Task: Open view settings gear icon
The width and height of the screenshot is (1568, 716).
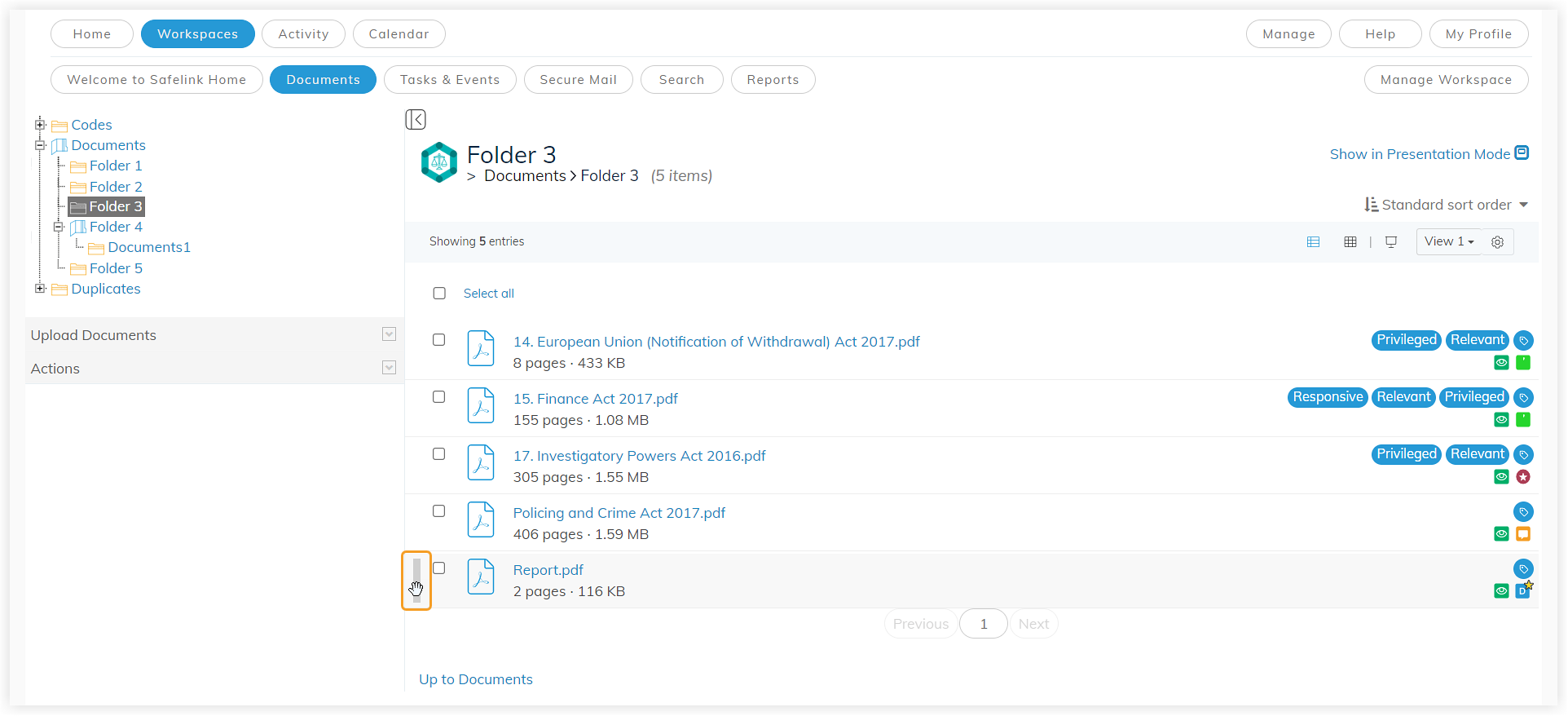Action: coord(1497,242)
